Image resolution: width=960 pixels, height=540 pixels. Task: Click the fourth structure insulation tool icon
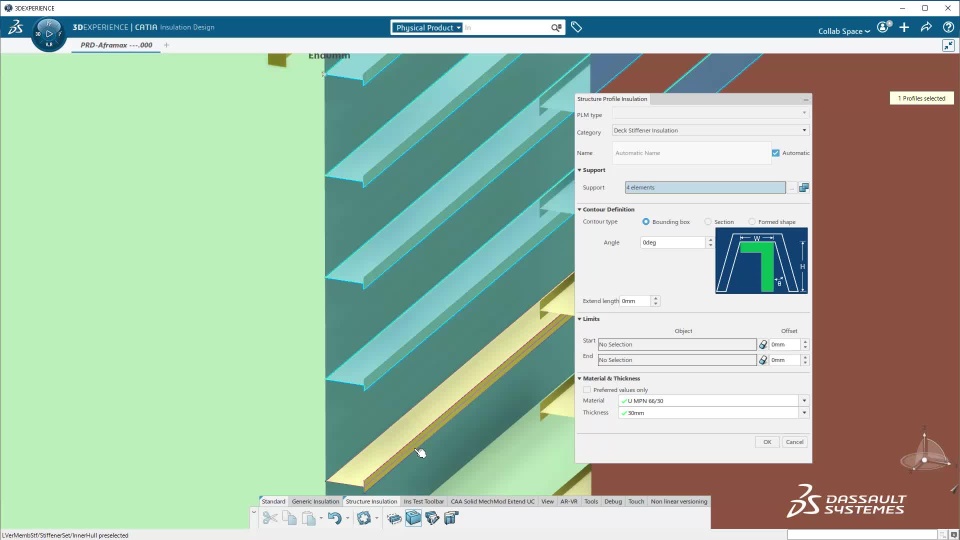(451, 518)
